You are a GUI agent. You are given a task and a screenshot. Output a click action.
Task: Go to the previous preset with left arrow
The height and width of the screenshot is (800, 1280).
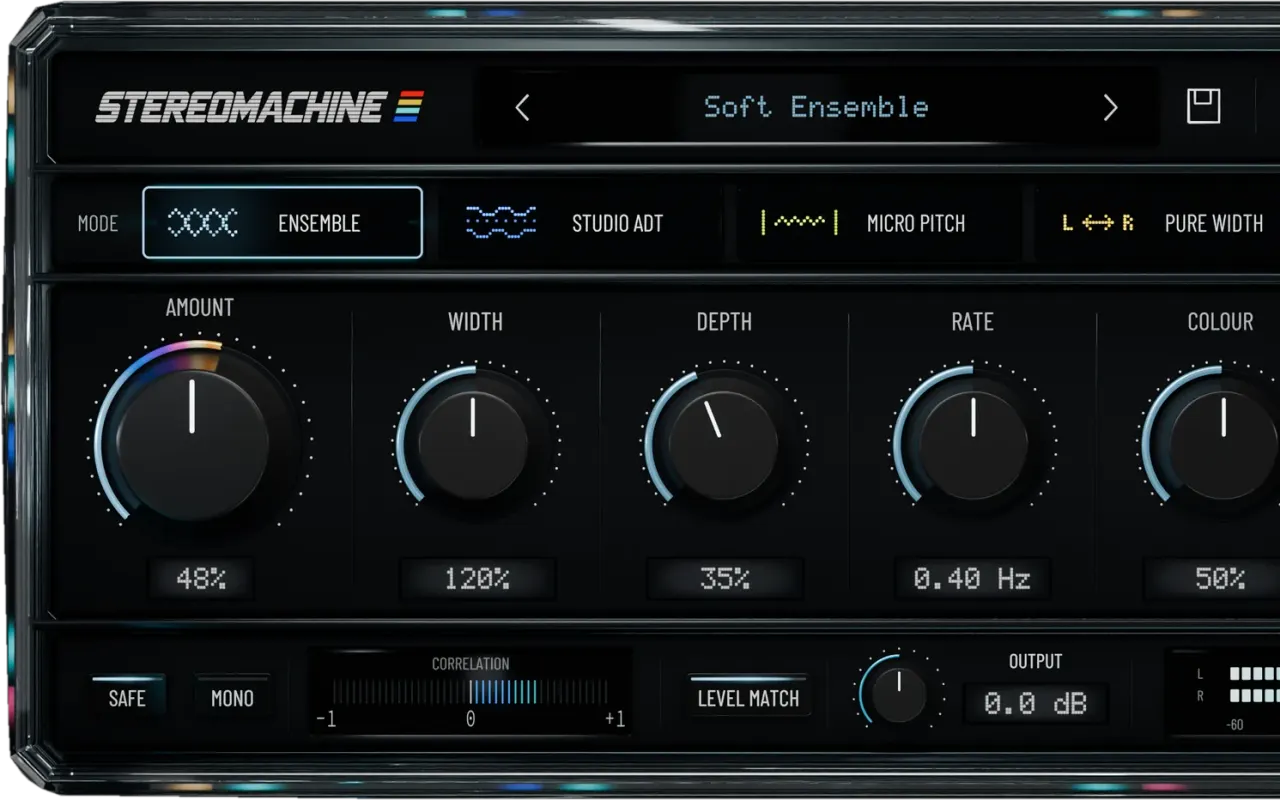522,107
